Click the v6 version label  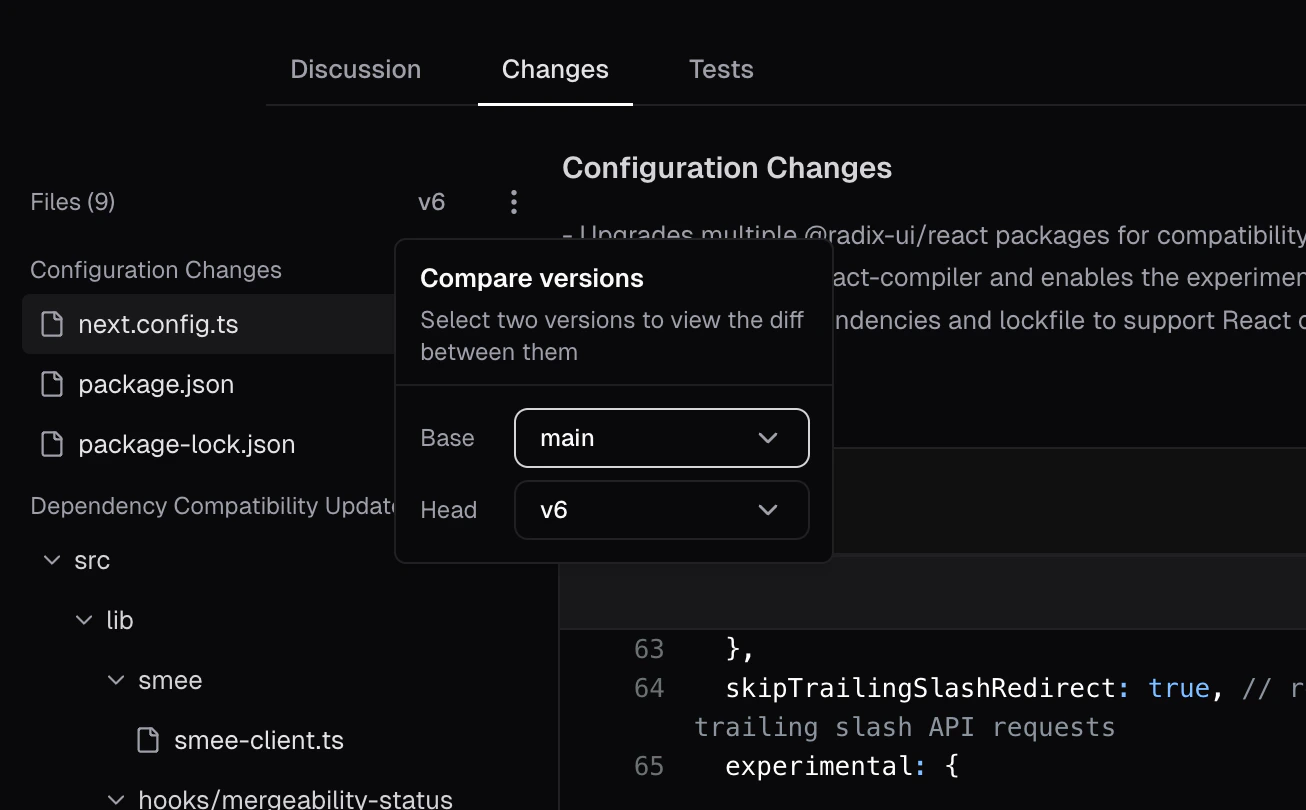point(431,203)
